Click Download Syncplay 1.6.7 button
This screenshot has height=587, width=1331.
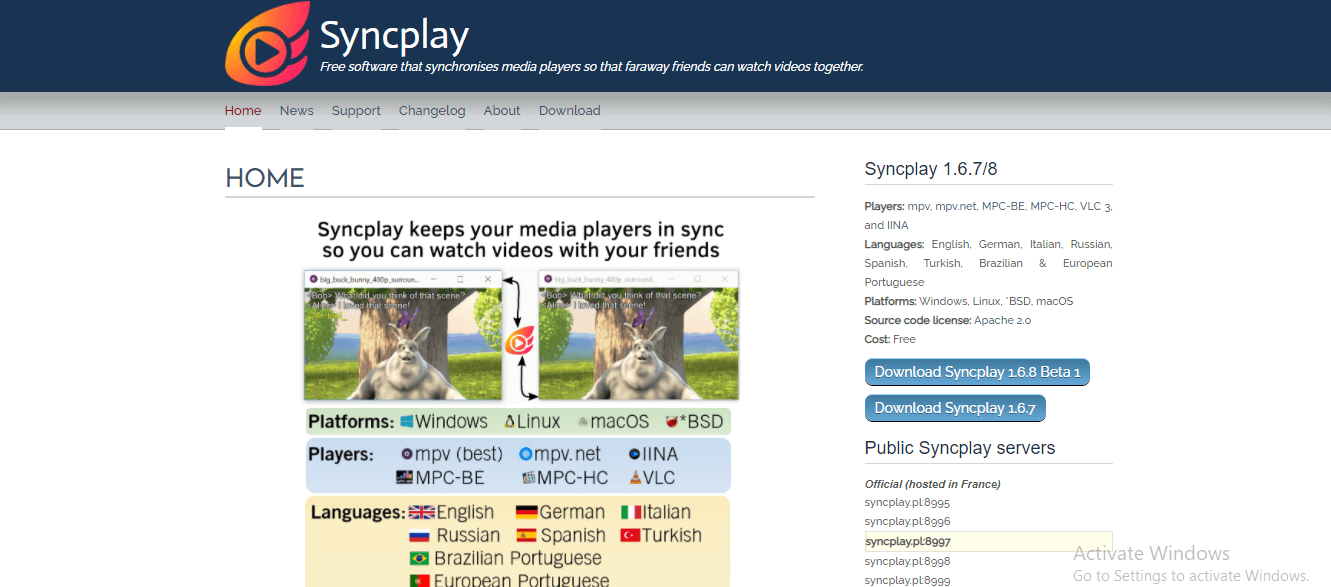[955, 408]
